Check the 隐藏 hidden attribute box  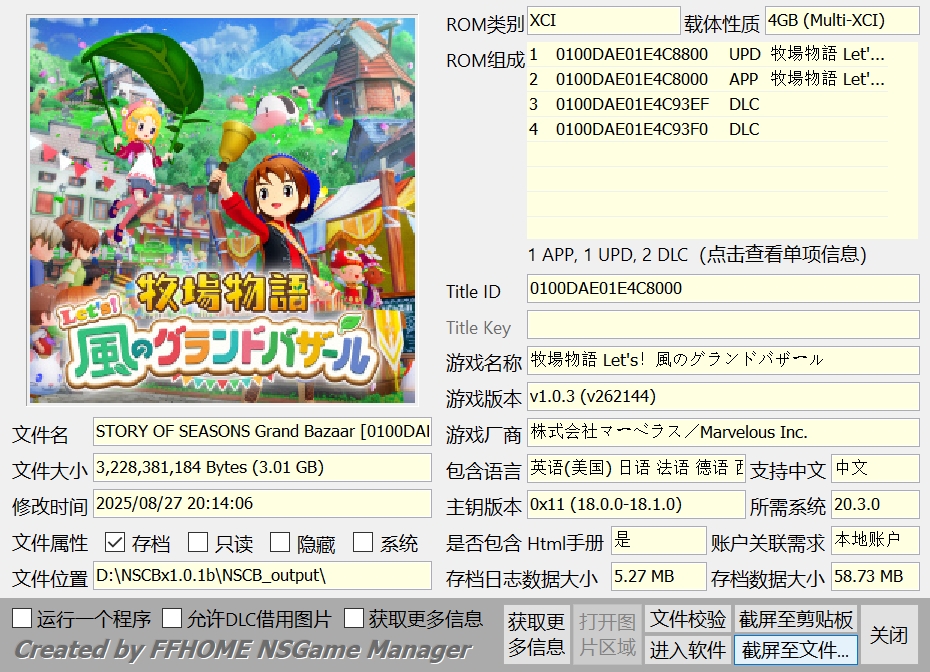coord(281,543)
